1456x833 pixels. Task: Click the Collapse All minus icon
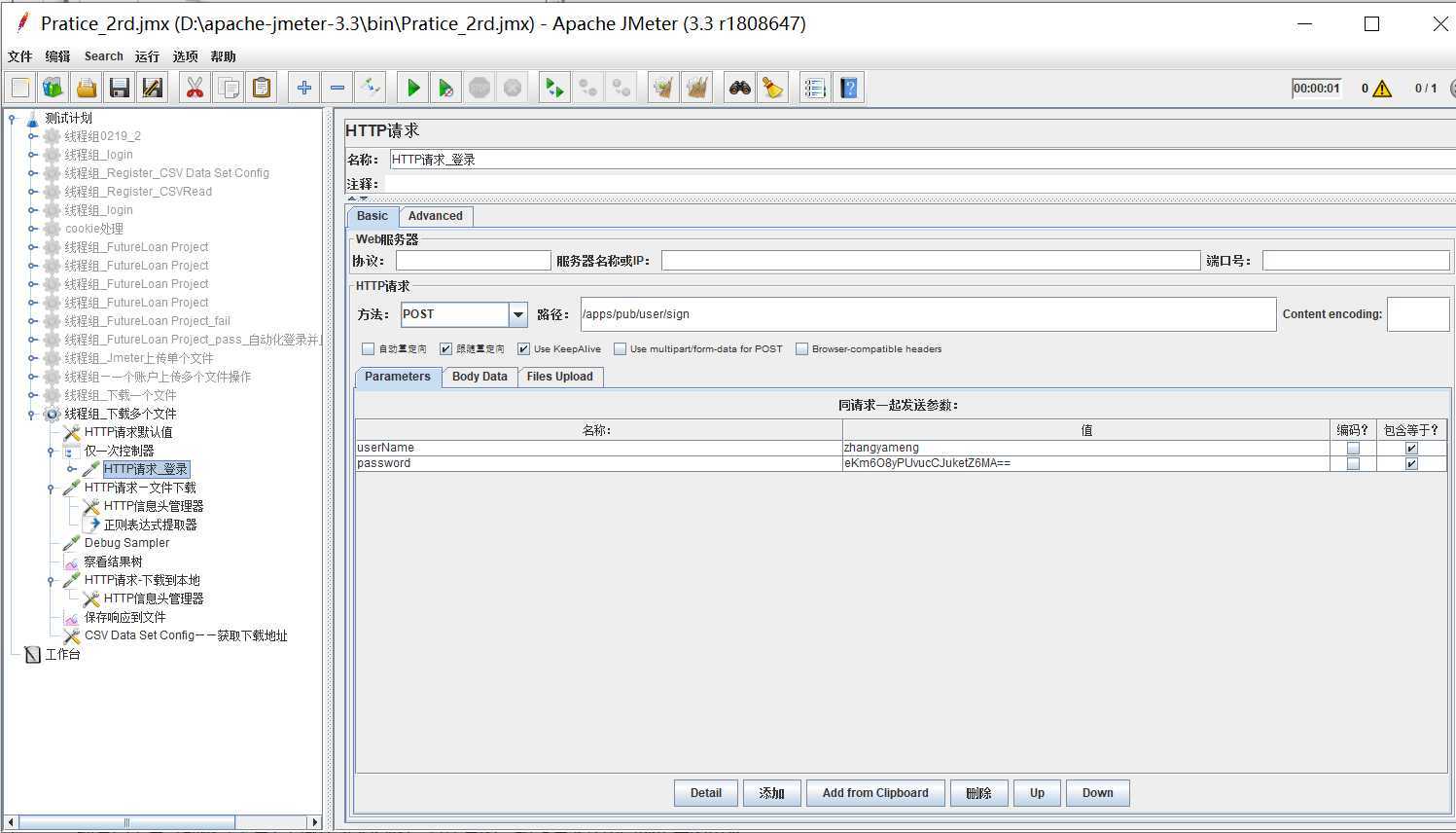tap(337, 88)
